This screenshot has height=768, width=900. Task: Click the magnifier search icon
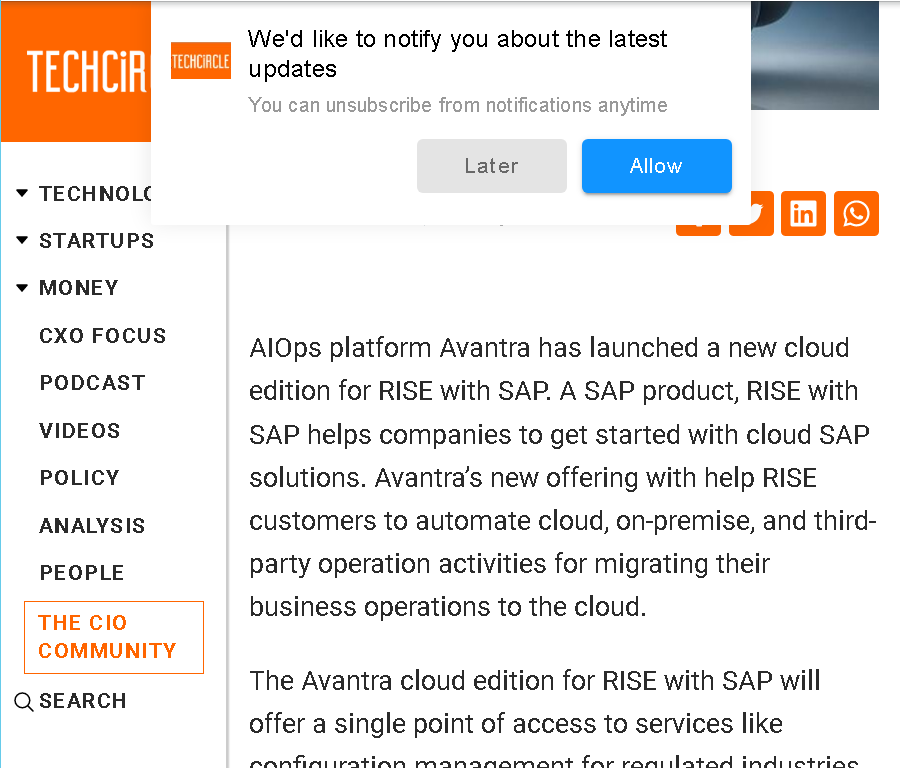24,701
